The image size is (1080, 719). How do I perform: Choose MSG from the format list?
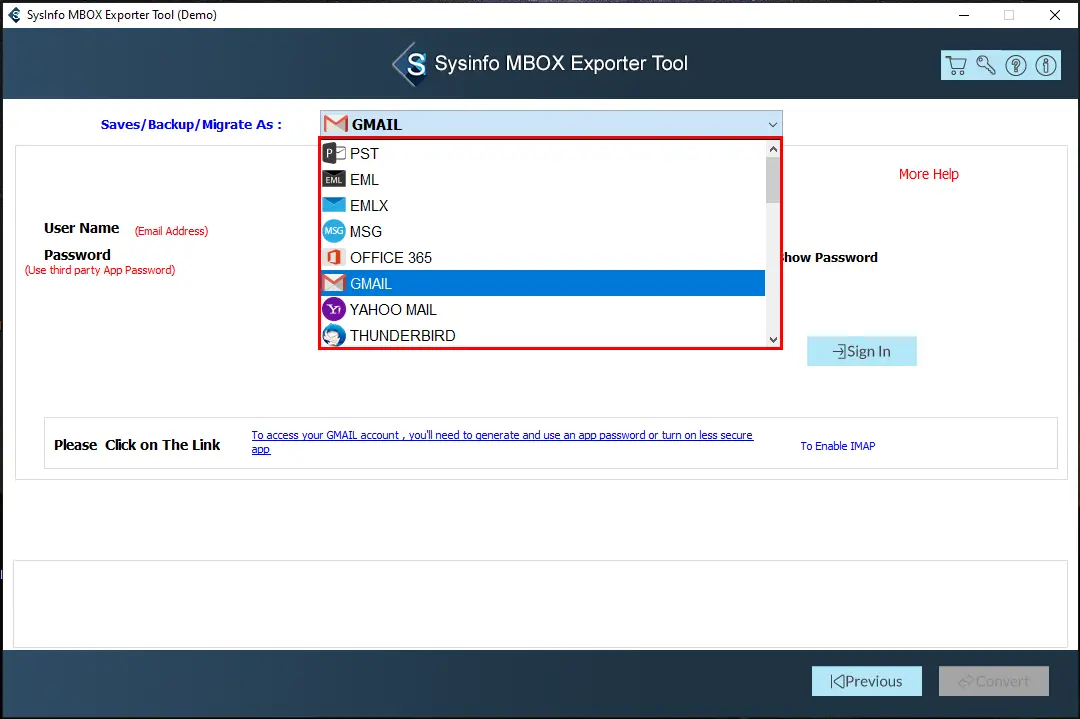(543, 231)
